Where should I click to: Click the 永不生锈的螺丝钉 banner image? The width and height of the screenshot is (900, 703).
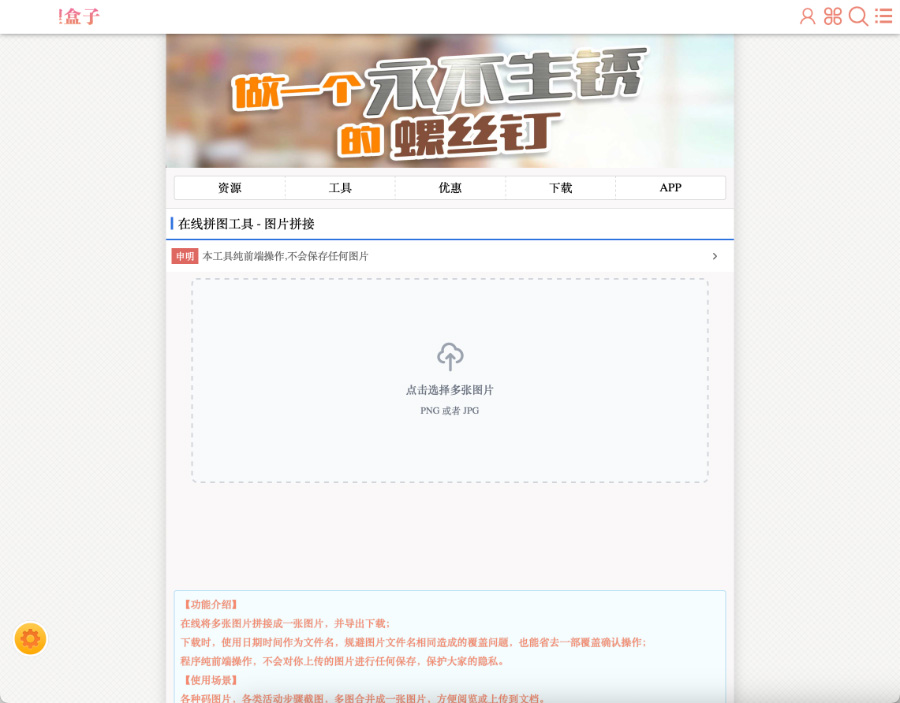450,101
